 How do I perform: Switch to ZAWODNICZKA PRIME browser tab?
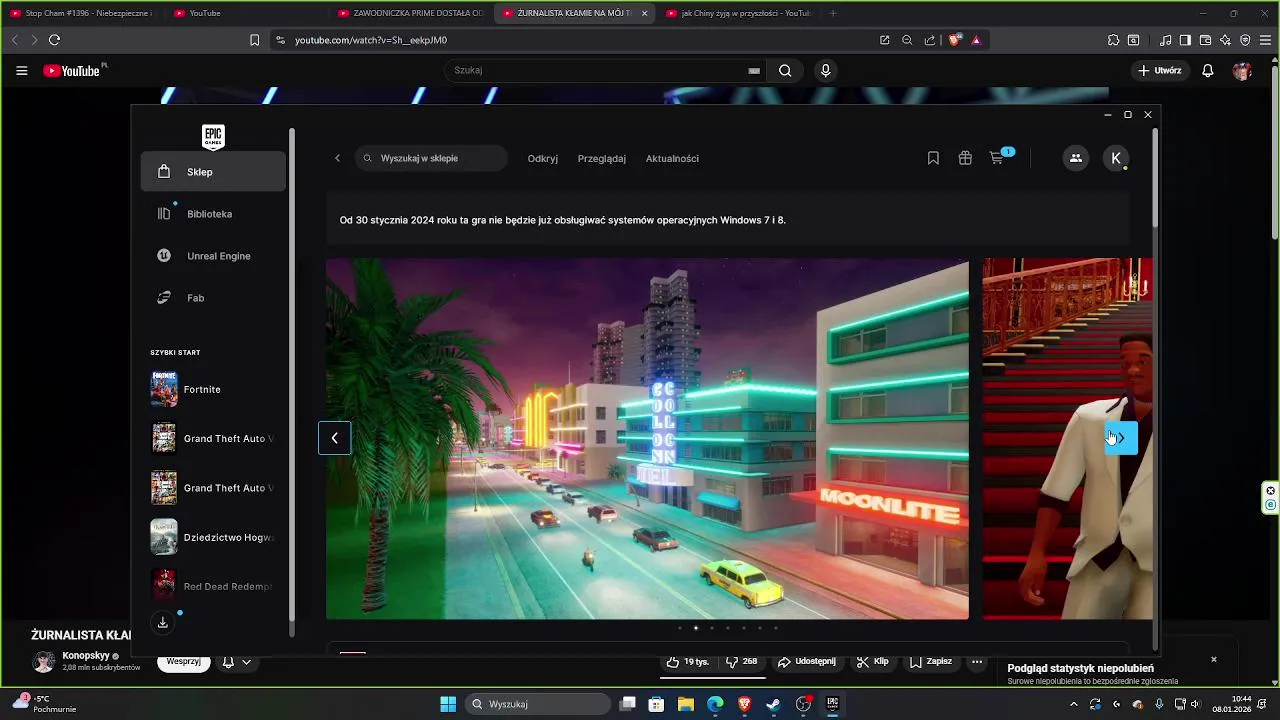point(410,13)
